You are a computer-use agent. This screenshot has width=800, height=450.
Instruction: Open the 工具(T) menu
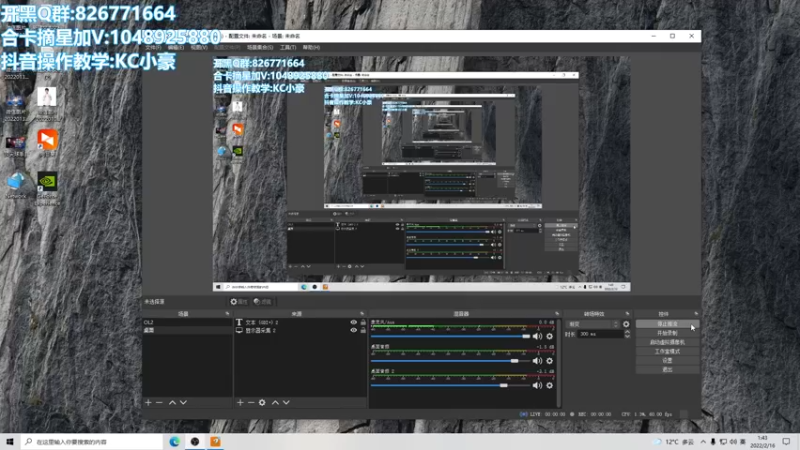pos(287,47)
